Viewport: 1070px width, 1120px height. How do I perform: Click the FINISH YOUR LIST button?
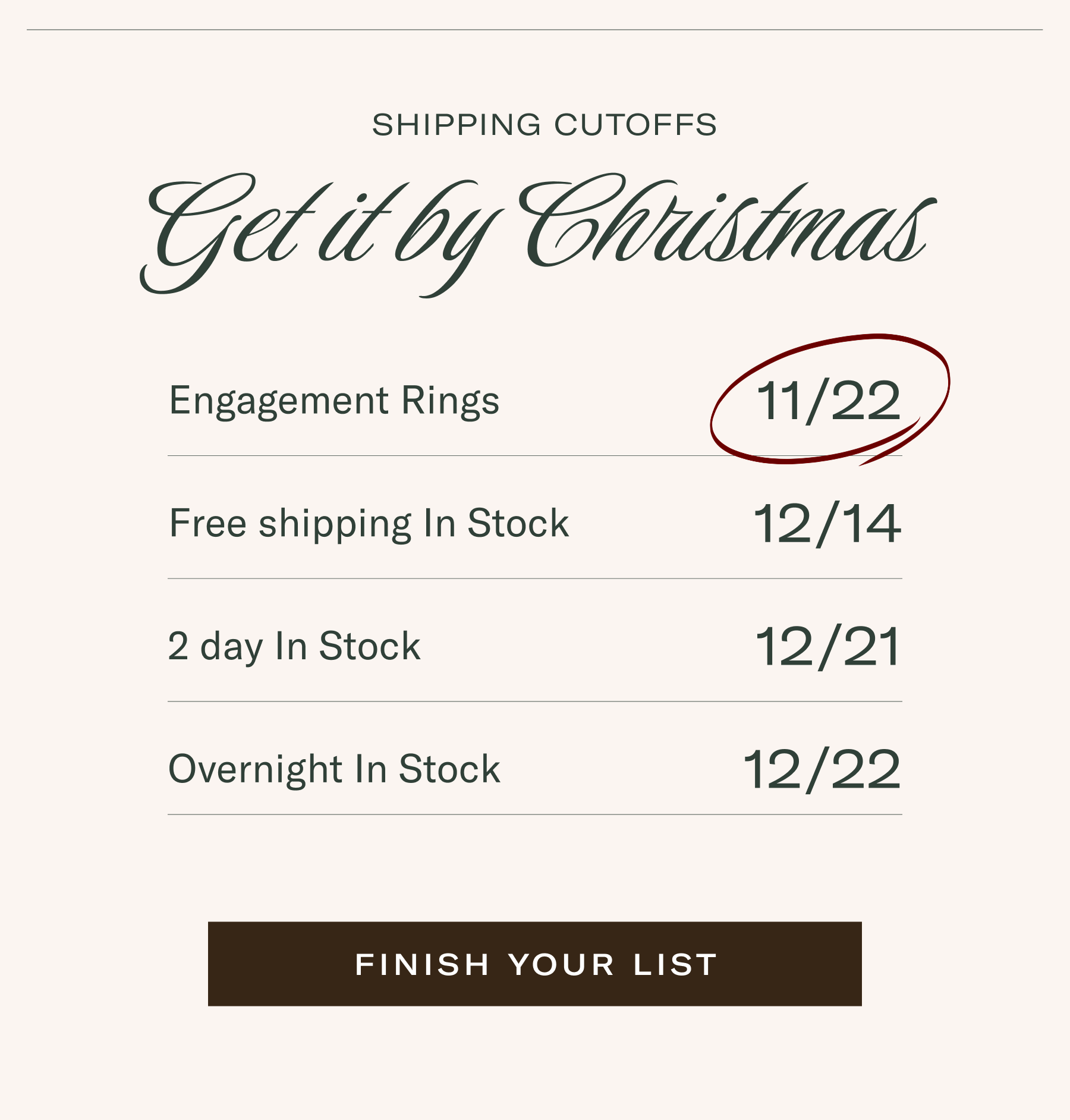[534, 964]
